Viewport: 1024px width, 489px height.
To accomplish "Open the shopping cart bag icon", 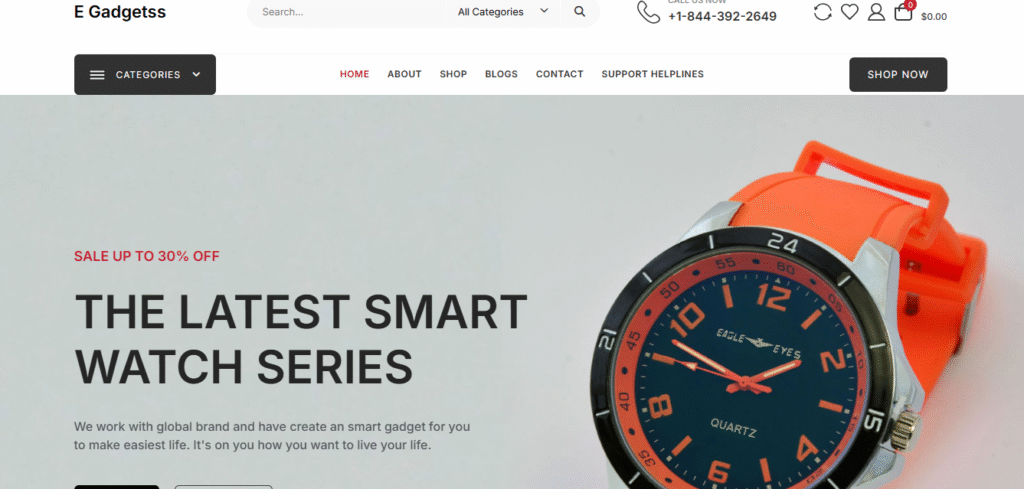I will tap(903, 12).
